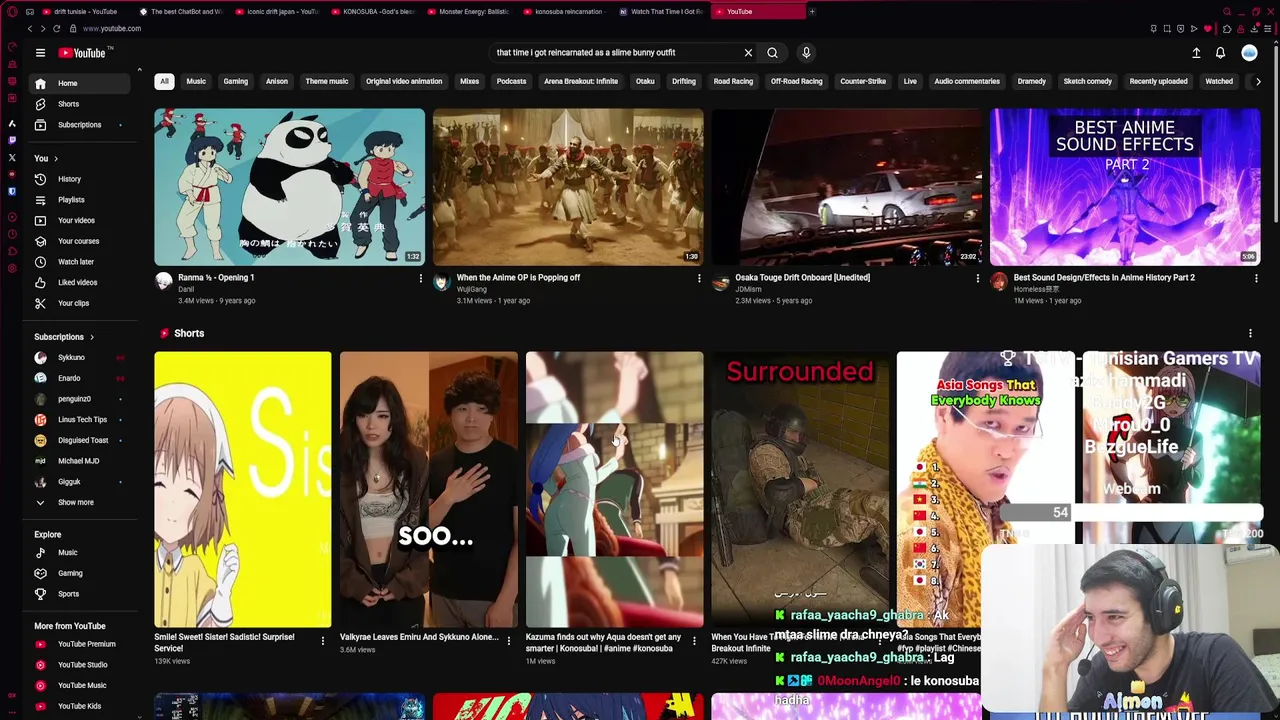This screenshot has width=1280, height=720.
Task: Start voice search with the microphone
Action: click(x=806, y=53)
